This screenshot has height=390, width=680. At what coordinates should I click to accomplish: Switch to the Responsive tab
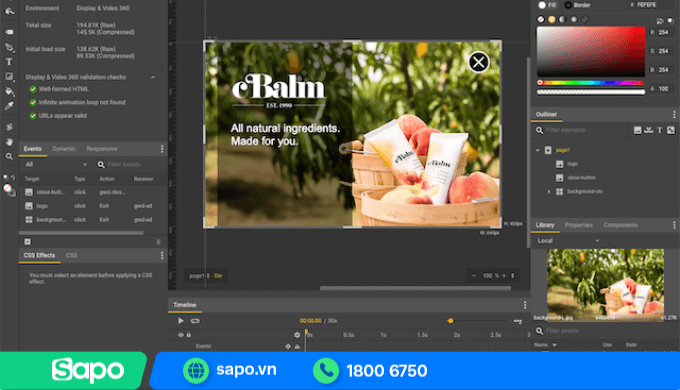(102, 149)
